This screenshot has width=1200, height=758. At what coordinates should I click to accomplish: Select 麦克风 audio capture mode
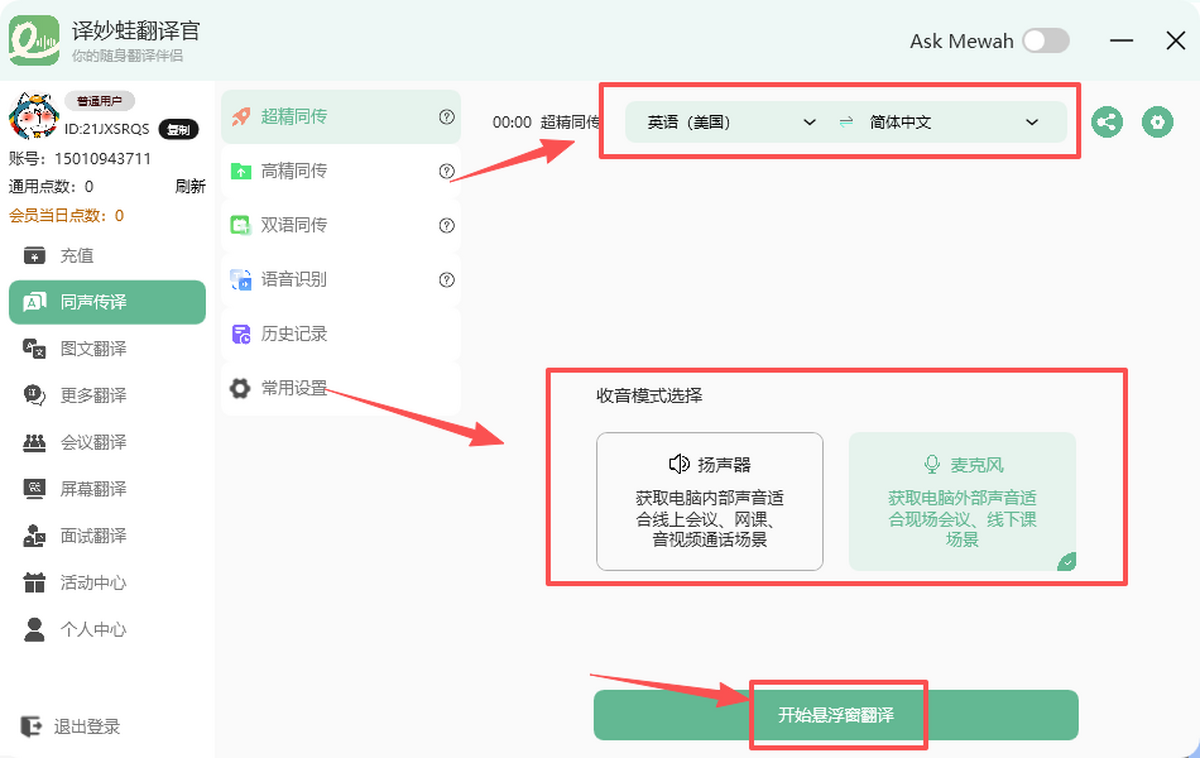point(962,501)
